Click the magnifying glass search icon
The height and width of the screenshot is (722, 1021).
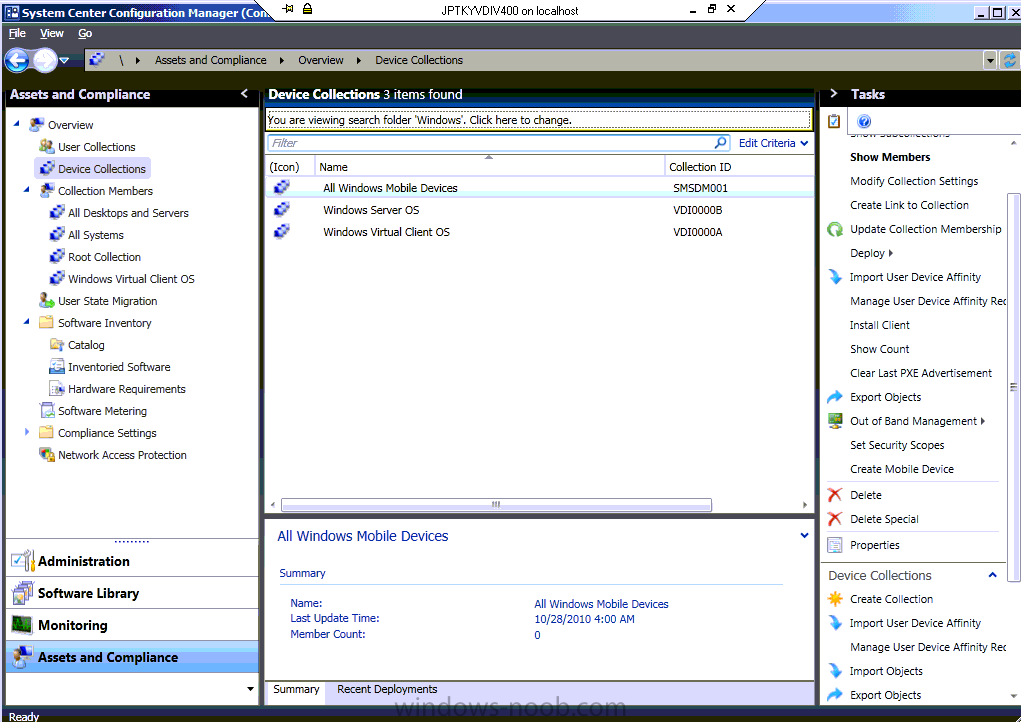coord(721,143)
